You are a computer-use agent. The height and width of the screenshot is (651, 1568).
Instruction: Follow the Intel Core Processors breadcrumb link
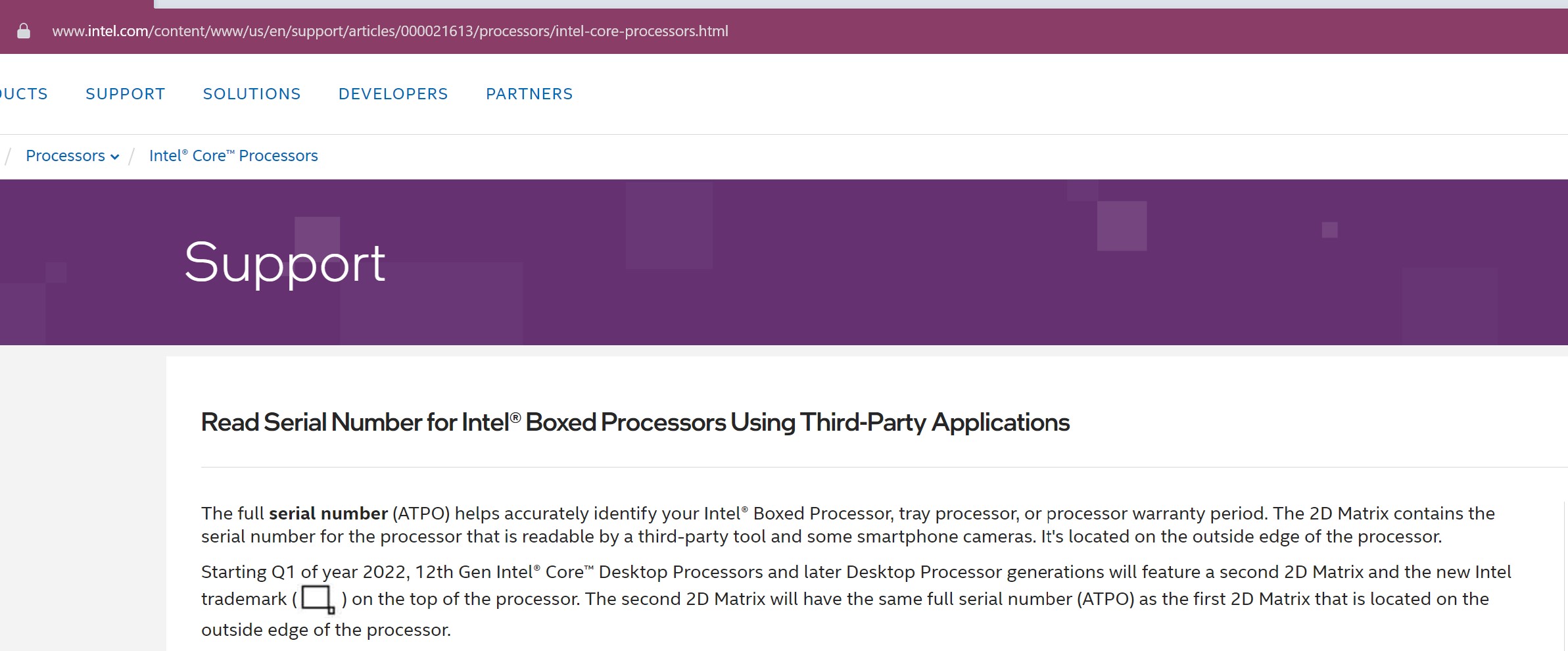[233, 156]
